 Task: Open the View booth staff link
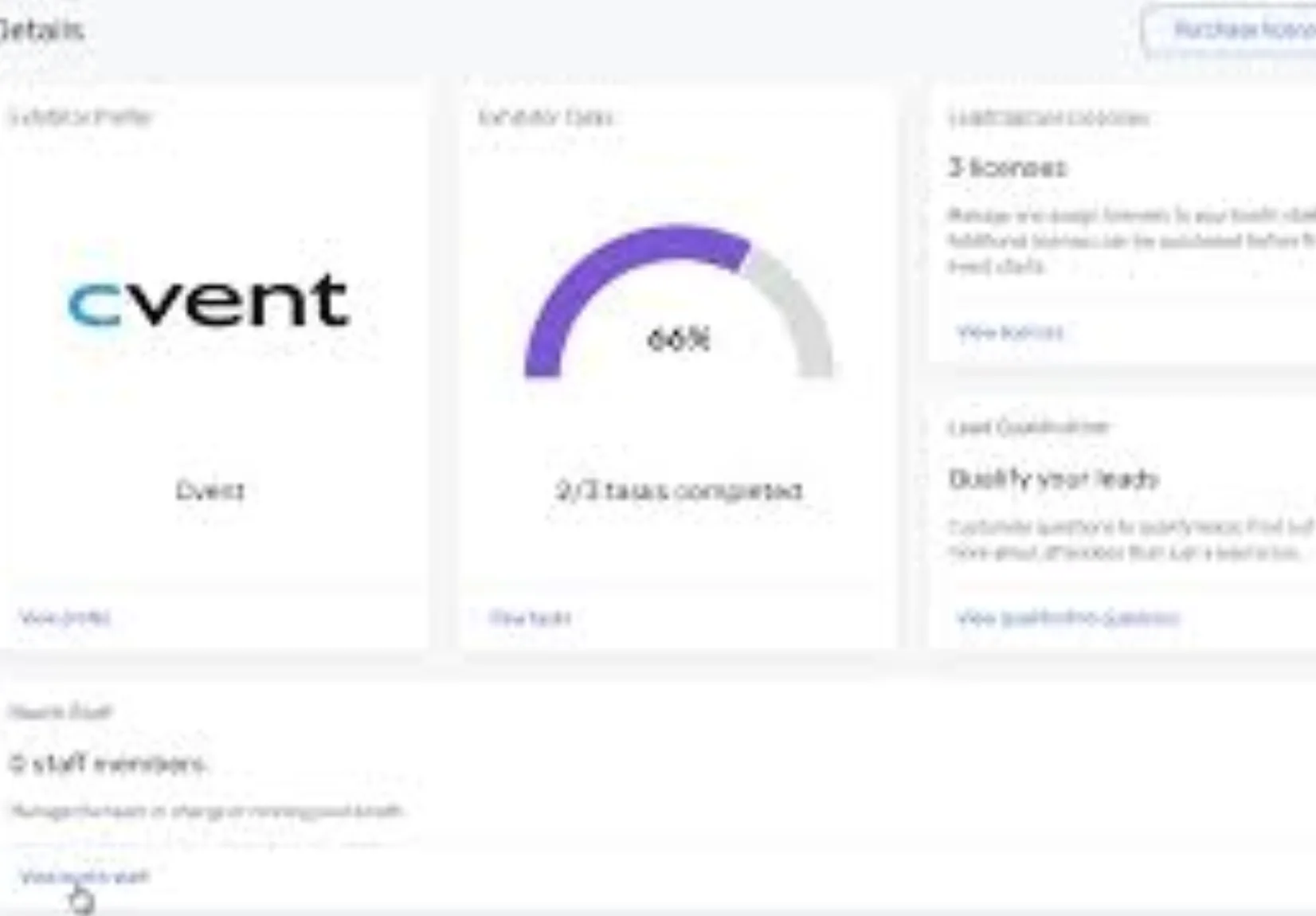coord(84,877)
